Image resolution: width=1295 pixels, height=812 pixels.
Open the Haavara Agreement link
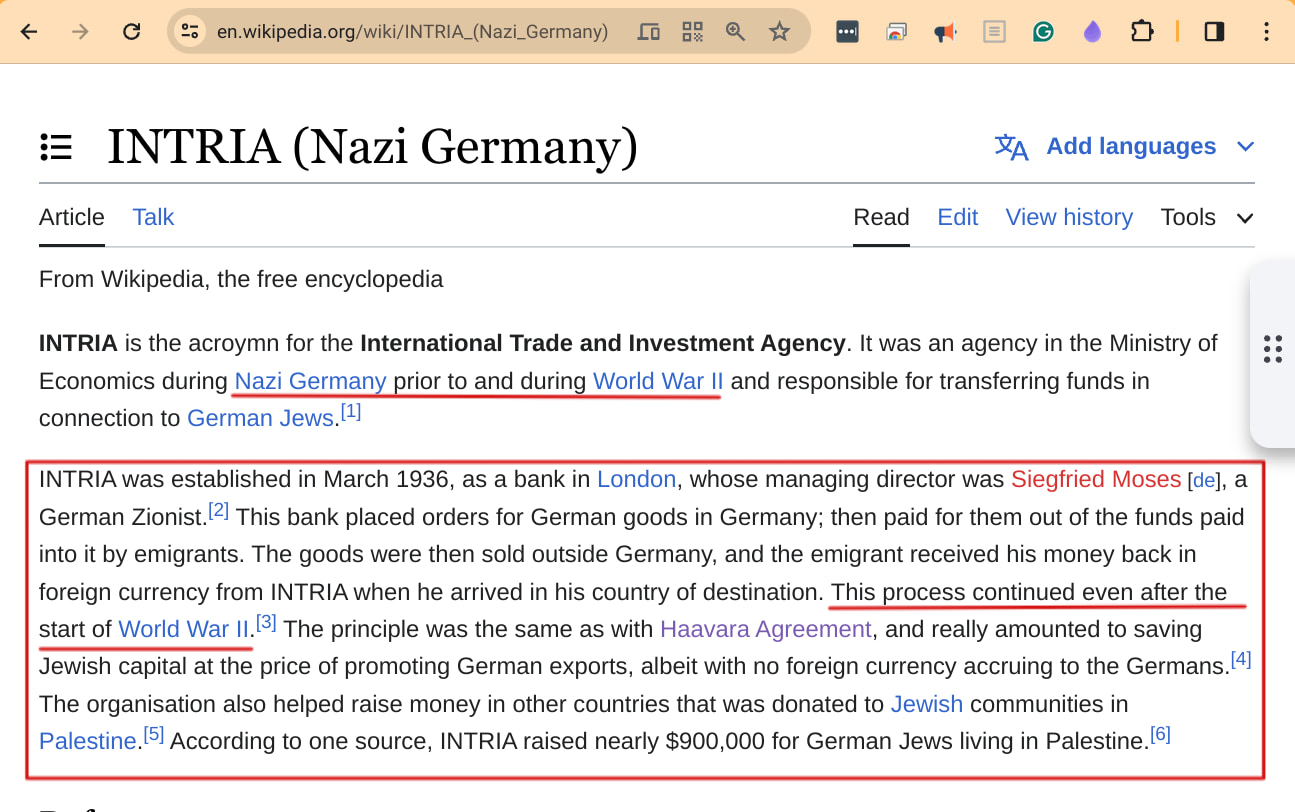click(x=765, y=629)
